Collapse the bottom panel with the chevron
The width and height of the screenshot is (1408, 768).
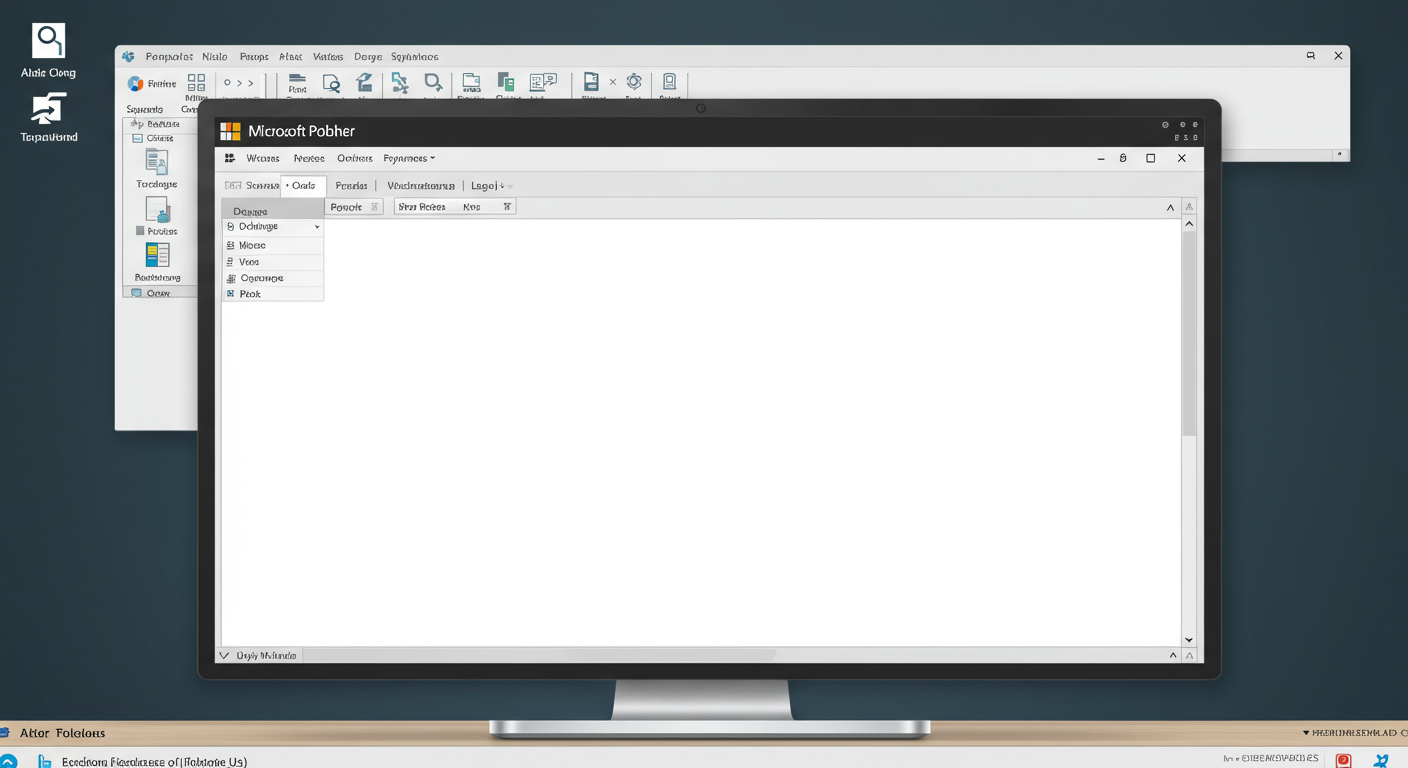(224, 656)
